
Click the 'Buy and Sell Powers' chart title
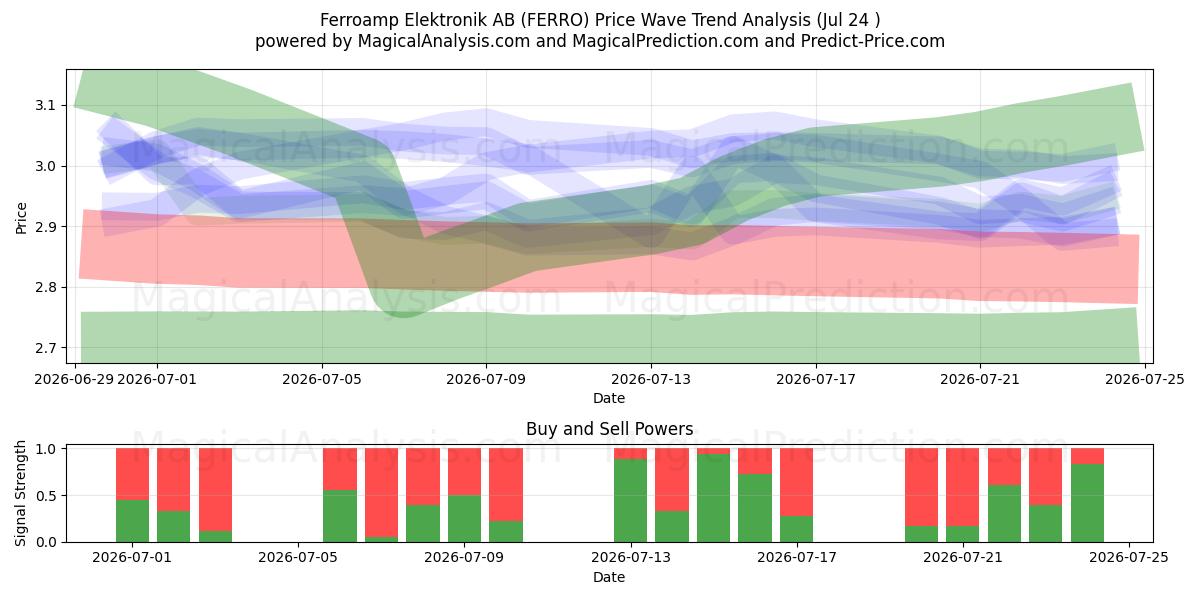point(609,429)
